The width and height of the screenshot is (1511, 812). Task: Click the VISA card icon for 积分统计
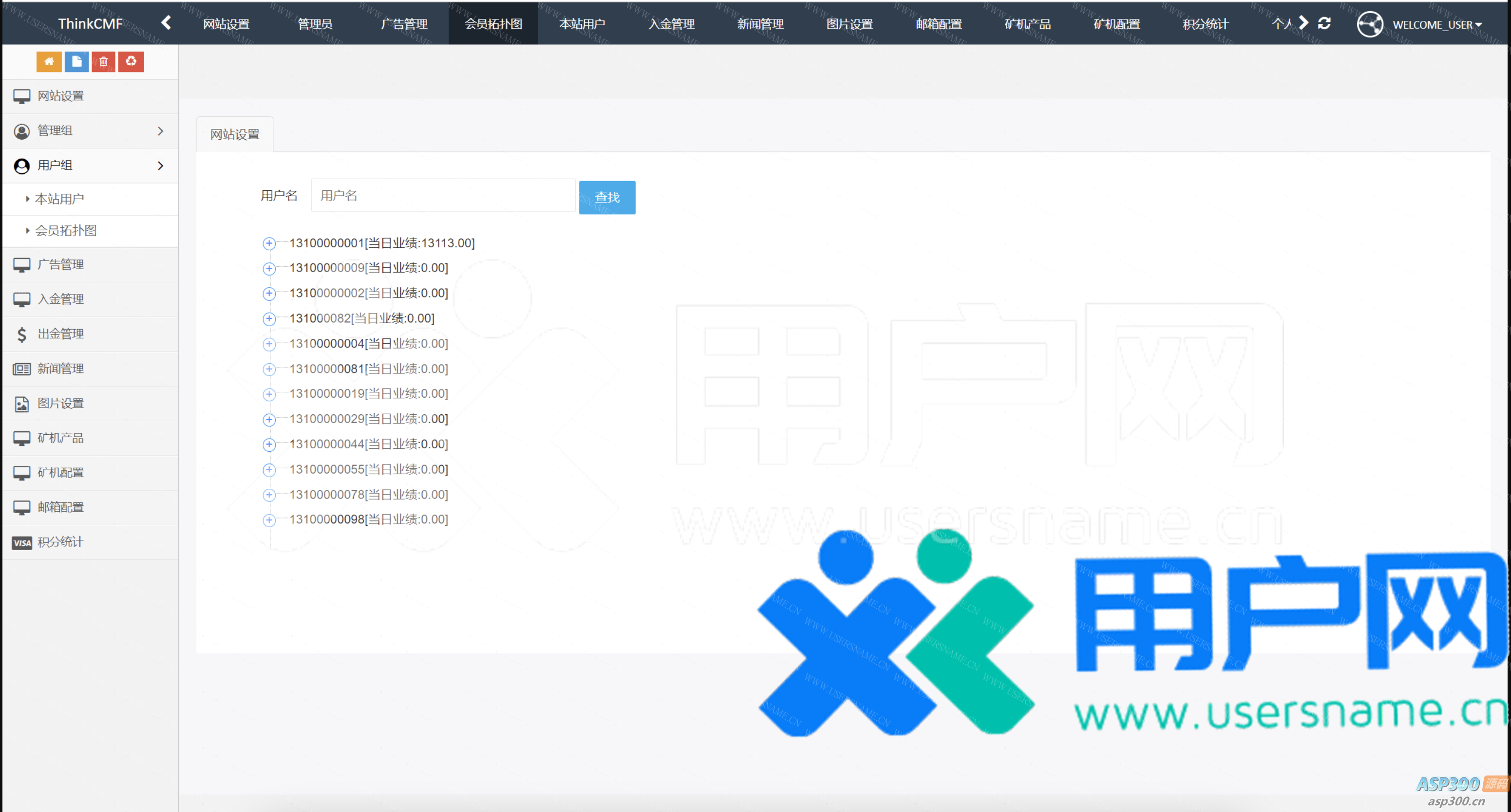[22, 543]
